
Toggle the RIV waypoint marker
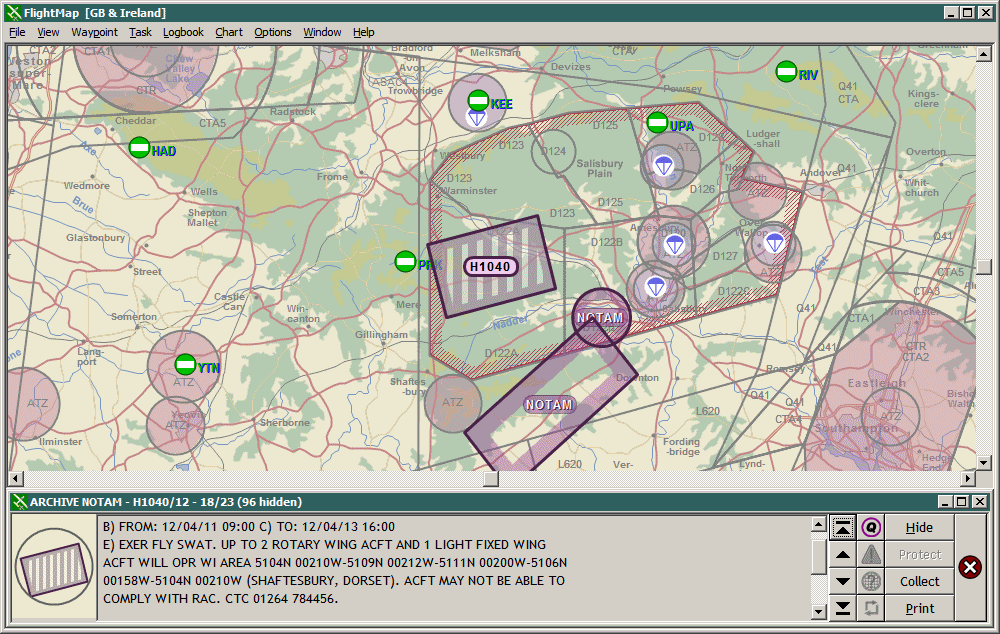[785, 72]
